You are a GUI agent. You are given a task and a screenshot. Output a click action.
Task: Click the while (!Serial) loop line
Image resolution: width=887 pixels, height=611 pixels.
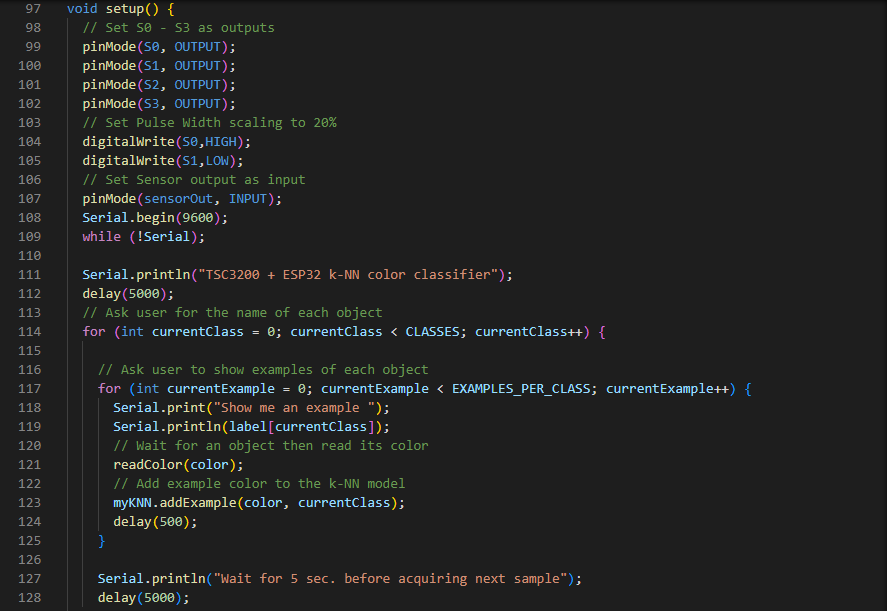tap(143, 236)
